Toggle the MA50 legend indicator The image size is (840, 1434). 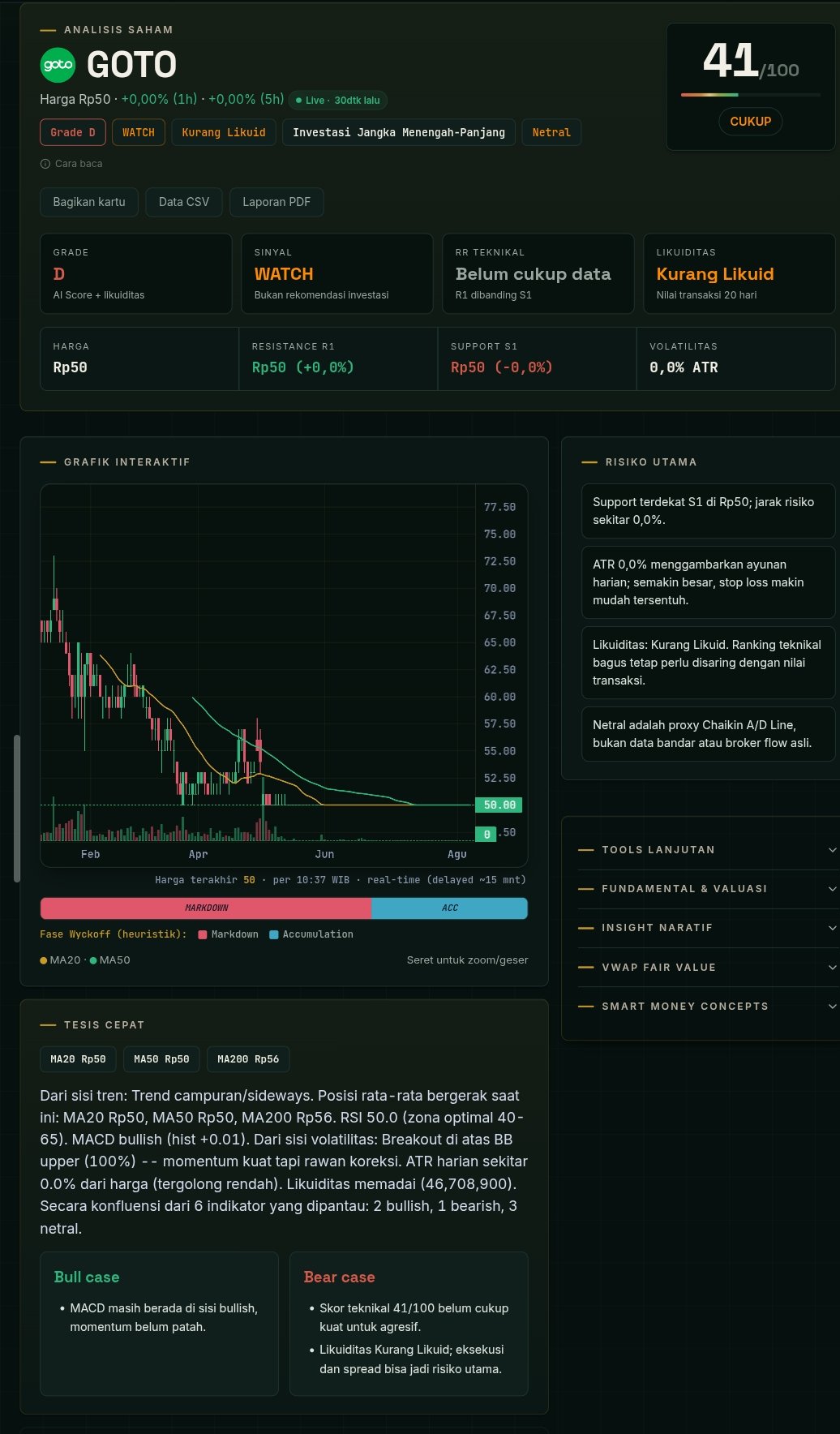point(110,960)
